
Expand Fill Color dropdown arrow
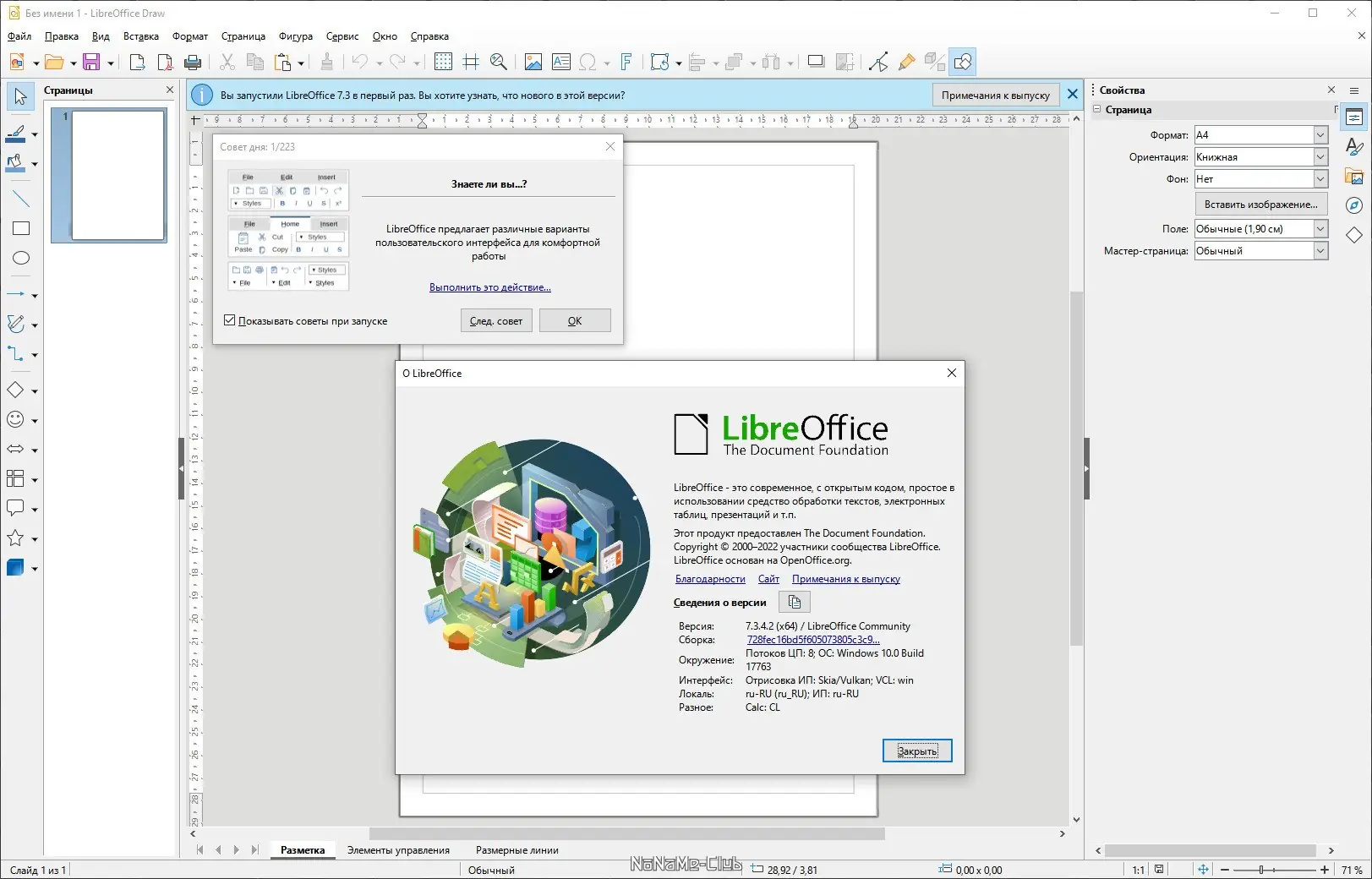click(x=35, y=164)
